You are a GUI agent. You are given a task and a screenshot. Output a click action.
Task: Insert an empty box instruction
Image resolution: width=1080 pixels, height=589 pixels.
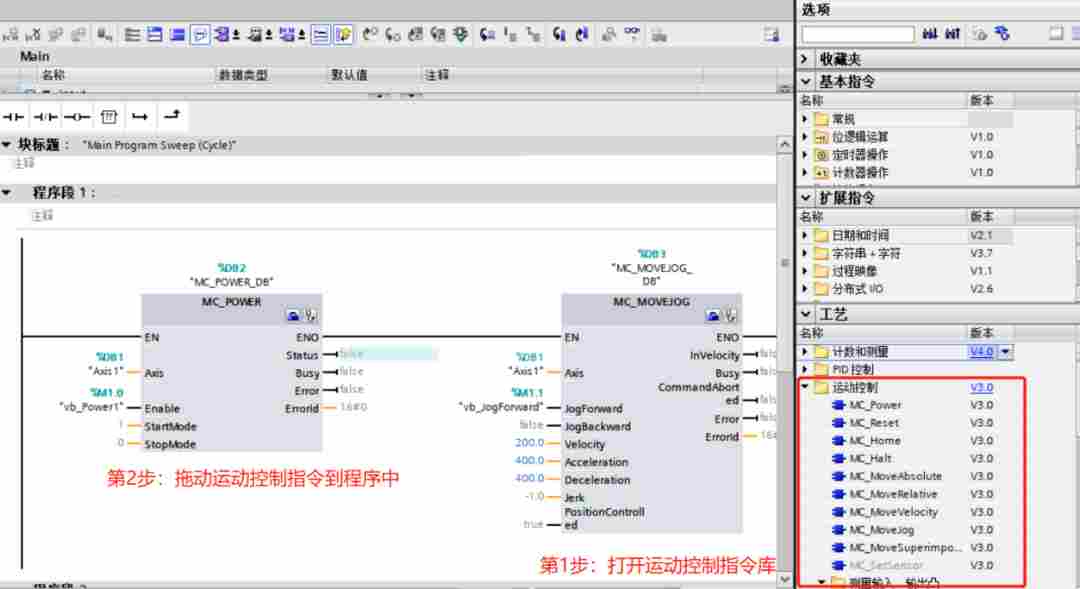click(x=108, y=117)
